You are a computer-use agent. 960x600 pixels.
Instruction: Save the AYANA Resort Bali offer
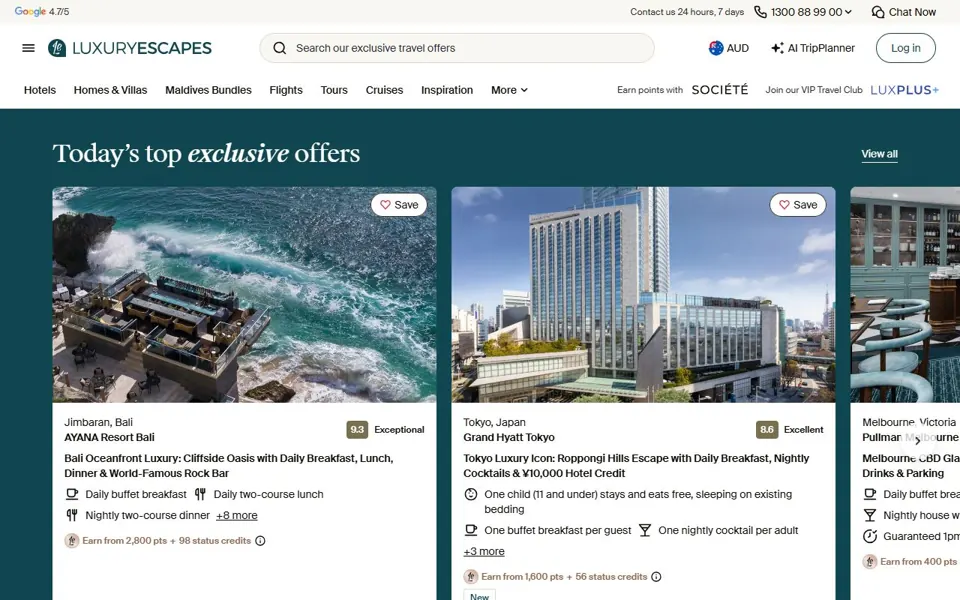399,204
